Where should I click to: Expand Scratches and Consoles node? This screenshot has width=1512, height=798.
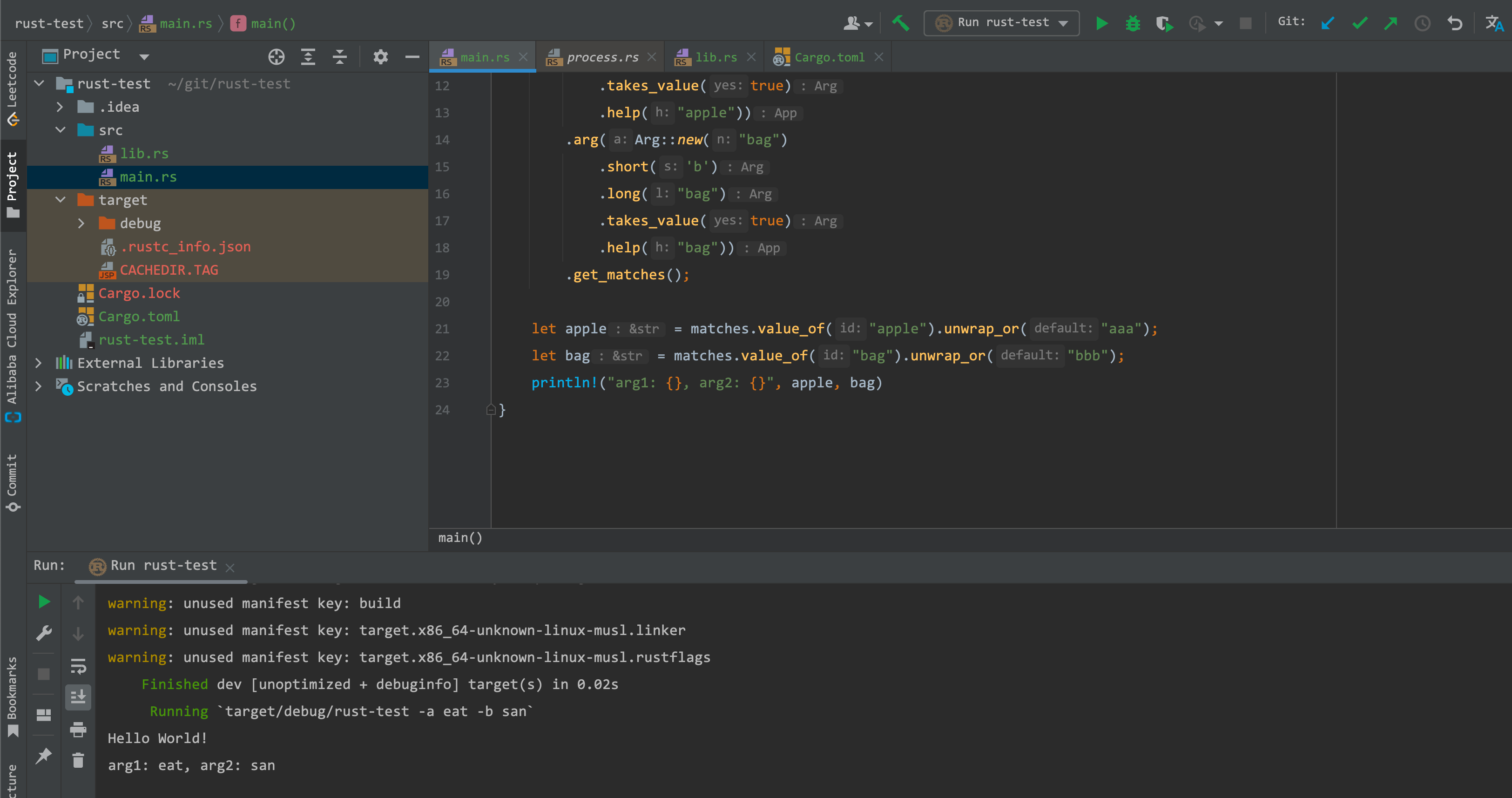[39, 386]
